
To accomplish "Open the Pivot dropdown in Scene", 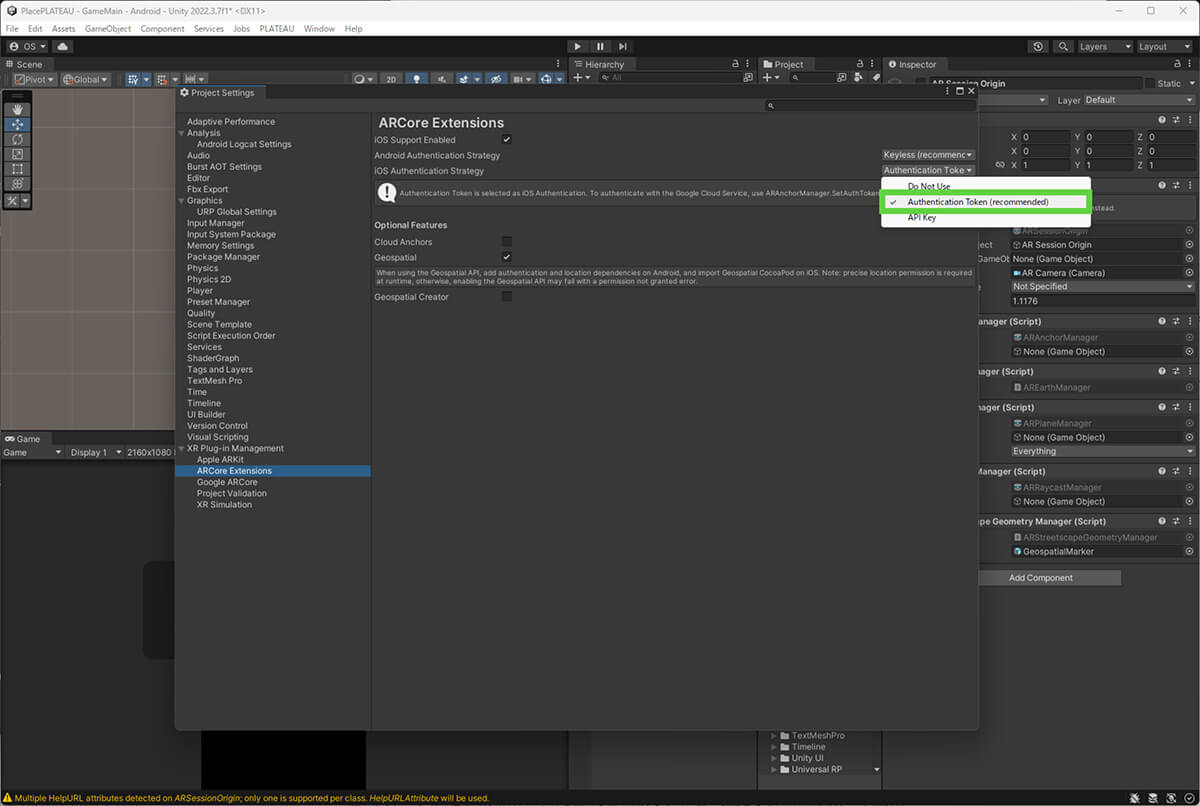I will click(33, 79).
